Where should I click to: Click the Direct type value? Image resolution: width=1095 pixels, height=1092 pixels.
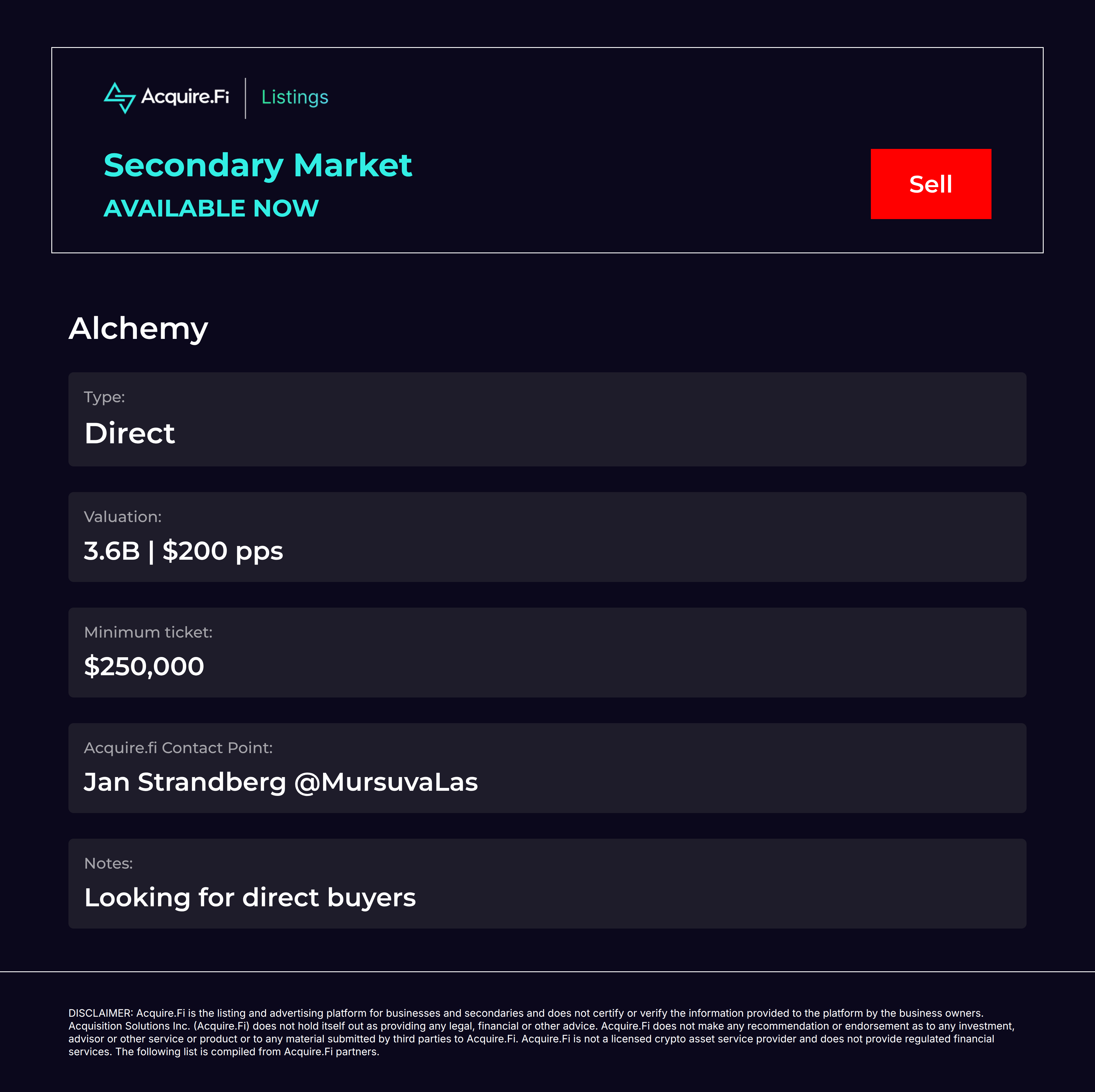[130, 433]
